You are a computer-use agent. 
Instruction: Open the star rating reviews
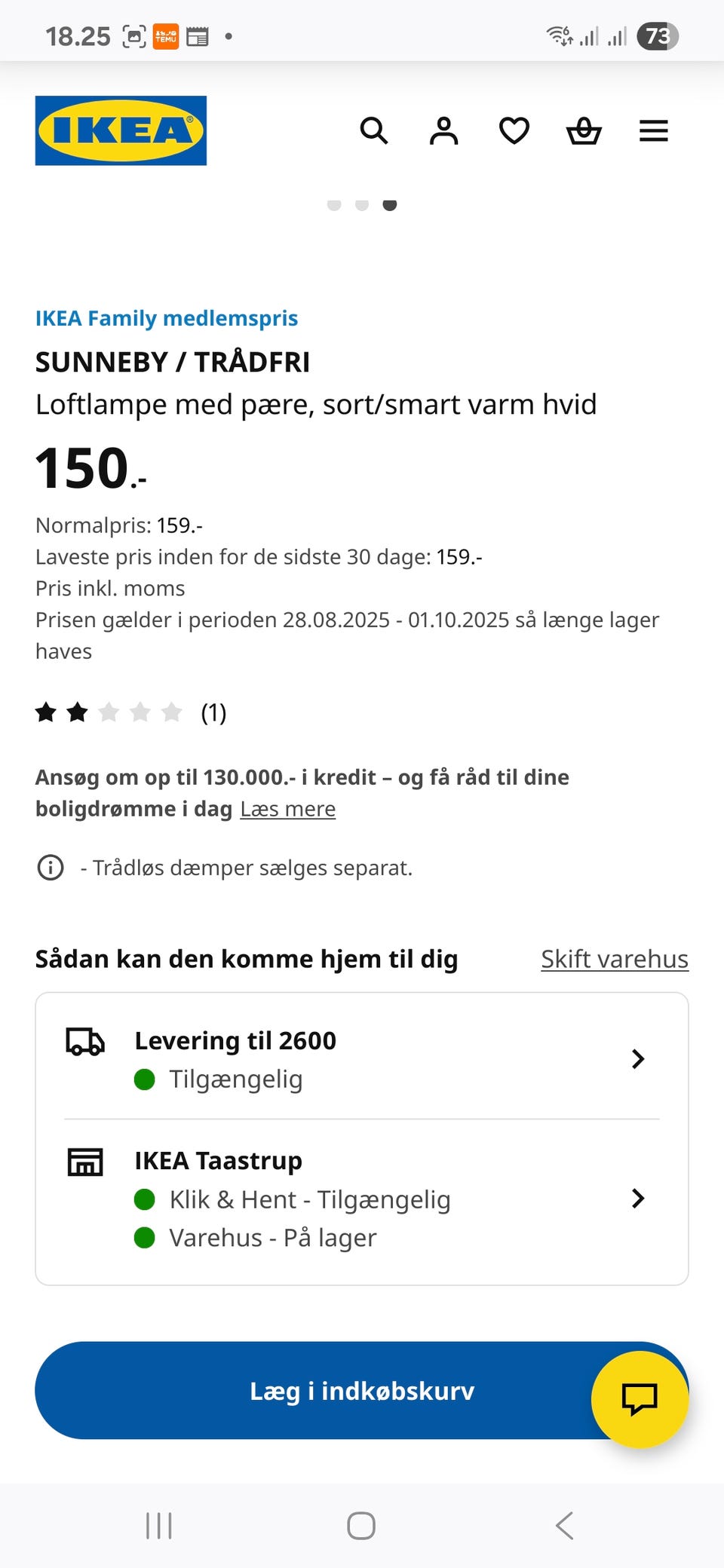(x=130, y=712)
